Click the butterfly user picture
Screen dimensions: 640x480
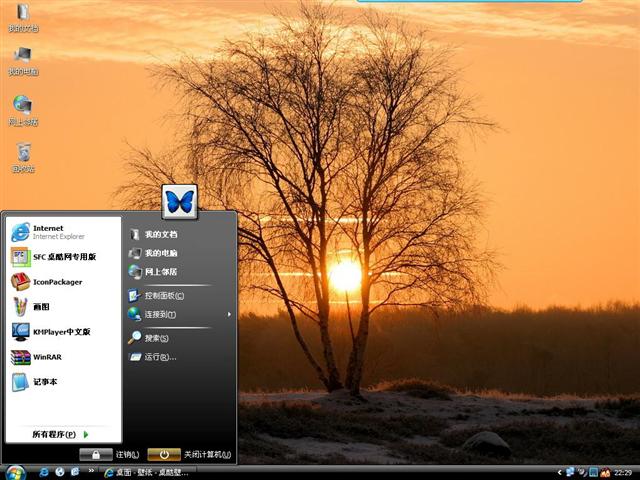(180, 202)
